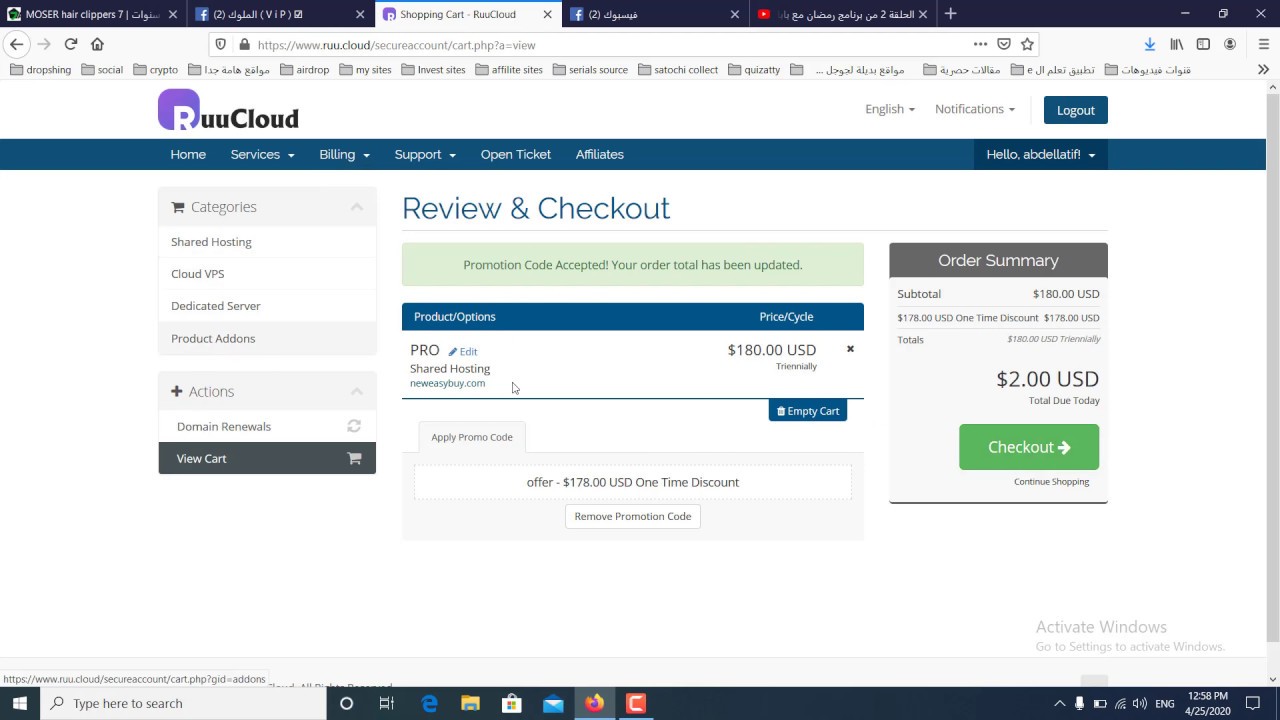This screenshot has width=1280, height=720.
Task: Click the Pocket save icon
Action: pyautogui.click(x=1004, y=44)
